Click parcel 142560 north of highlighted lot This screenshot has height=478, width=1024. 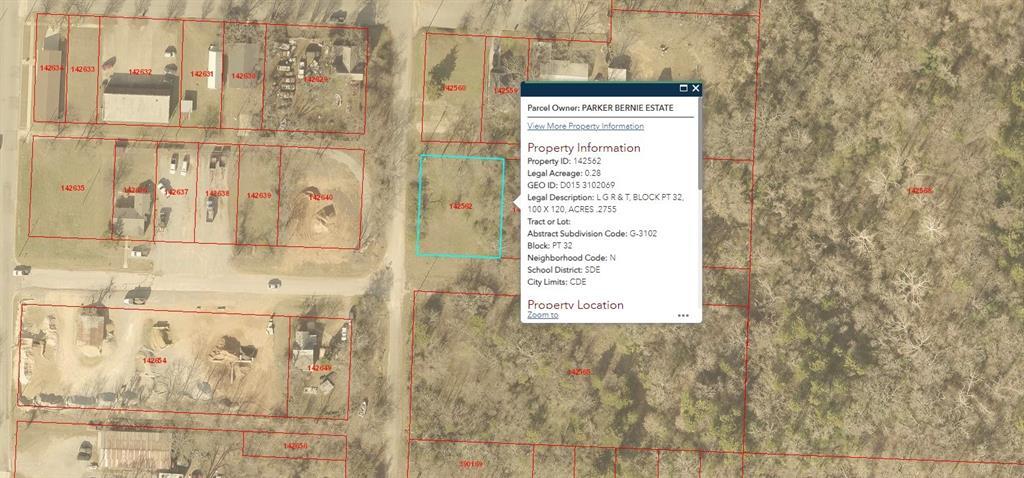coord(453,88)
